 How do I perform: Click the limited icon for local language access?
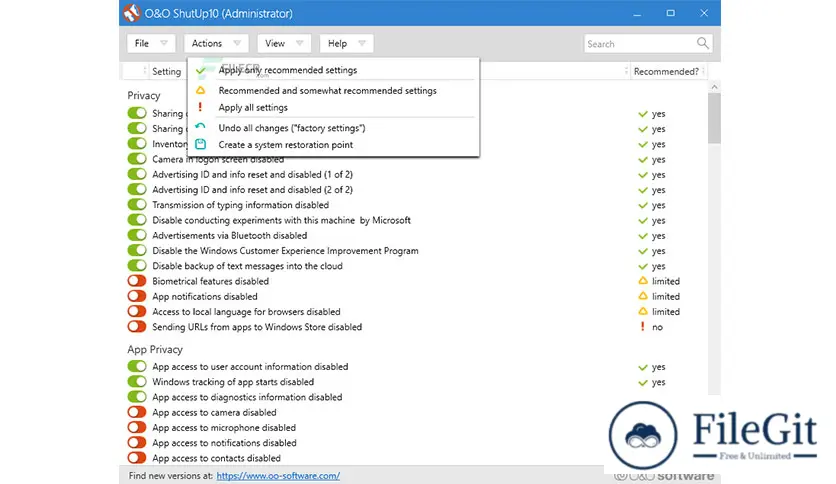[643, 311]
